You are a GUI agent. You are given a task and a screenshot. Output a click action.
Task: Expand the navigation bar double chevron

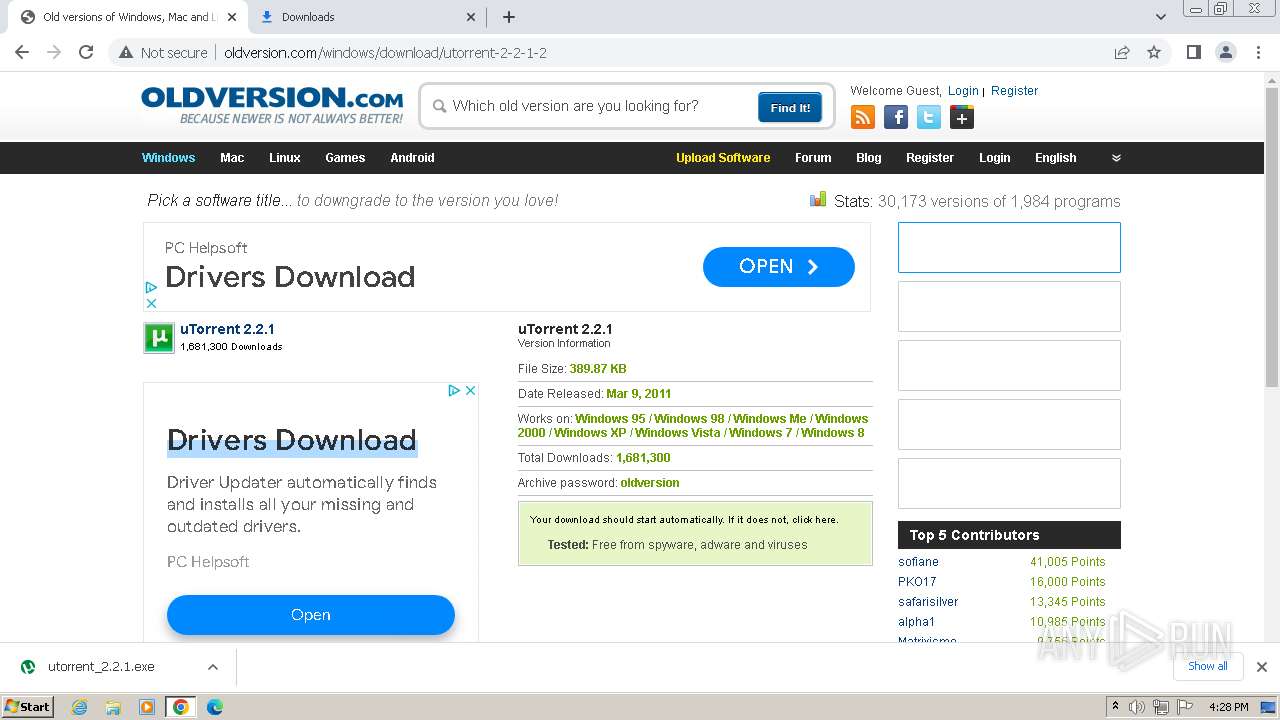point(1116,158)
